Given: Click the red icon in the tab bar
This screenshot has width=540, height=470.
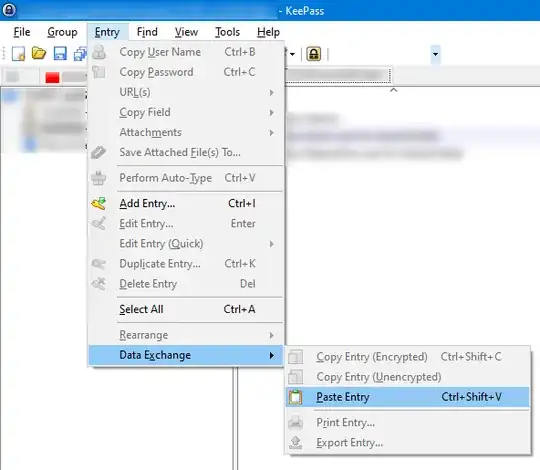Looking at the screenshot, I should tap(52, 77).
